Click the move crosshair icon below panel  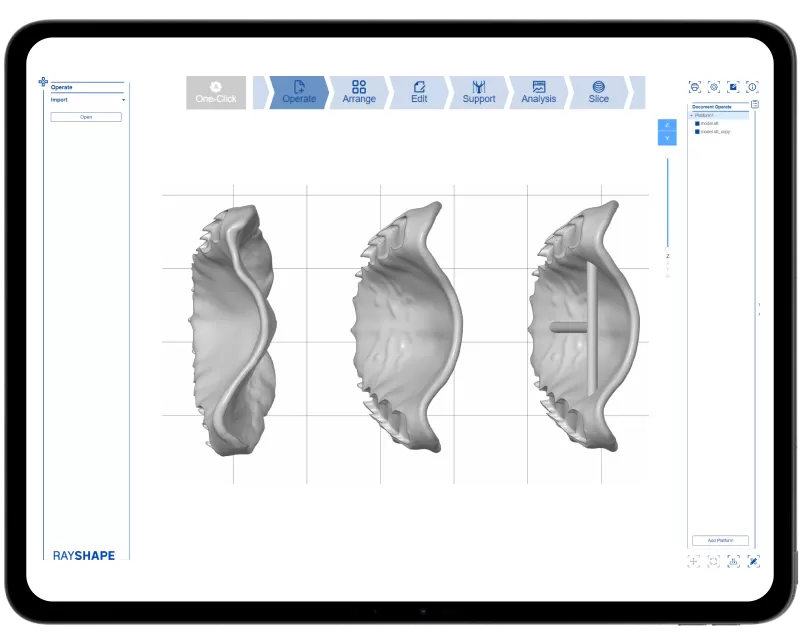(x=695, y=561)
